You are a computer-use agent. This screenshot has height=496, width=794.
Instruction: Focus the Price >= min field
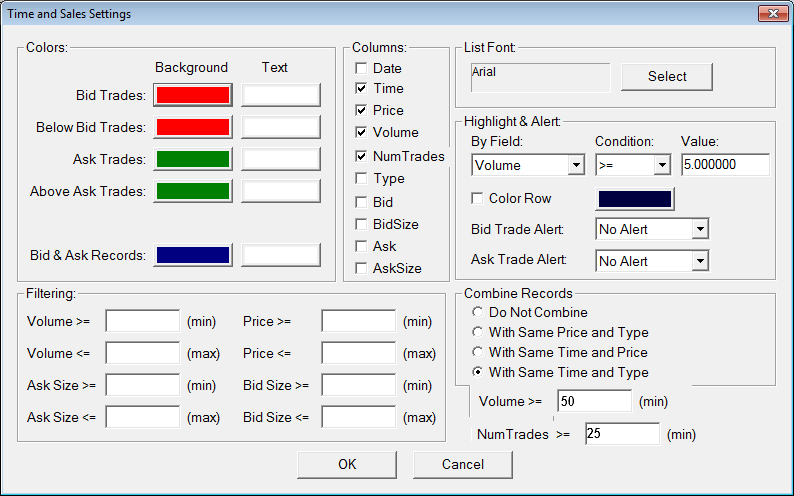[359, 321]
